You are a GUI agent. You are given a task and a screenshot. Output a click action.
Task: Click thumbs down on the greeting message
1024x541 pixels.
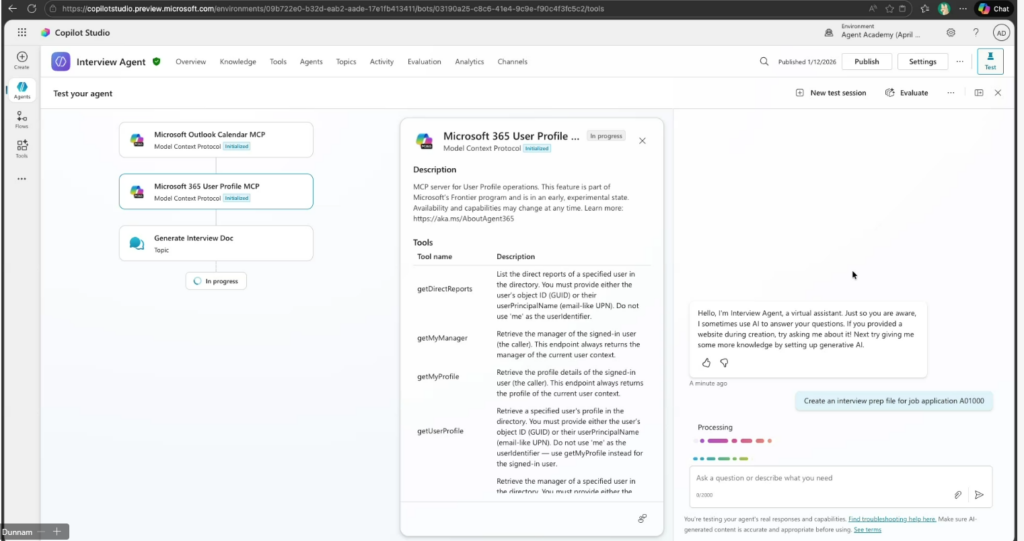point(724,362)
